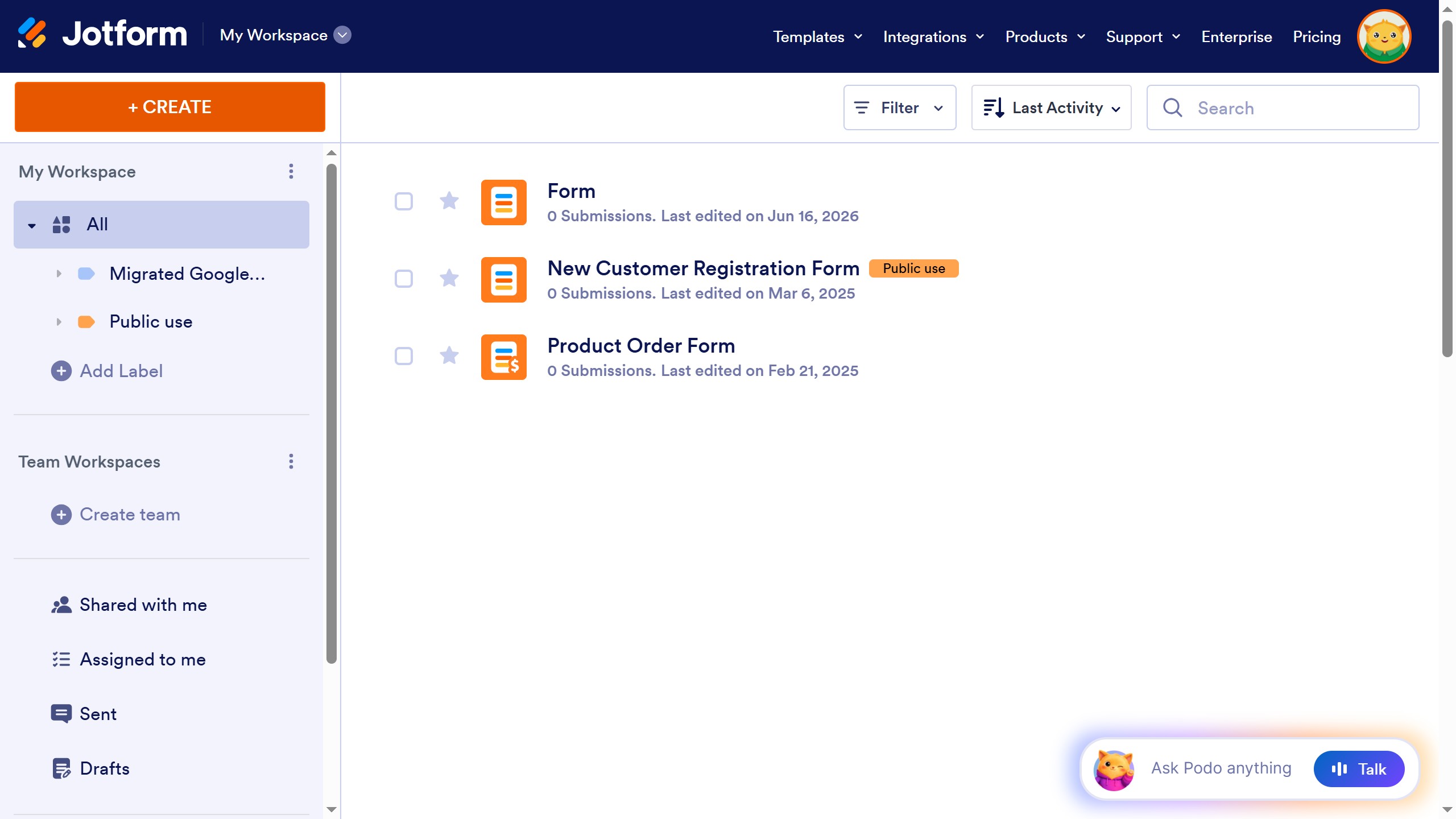Click the Add Label plus icon

tap(61, 371)
